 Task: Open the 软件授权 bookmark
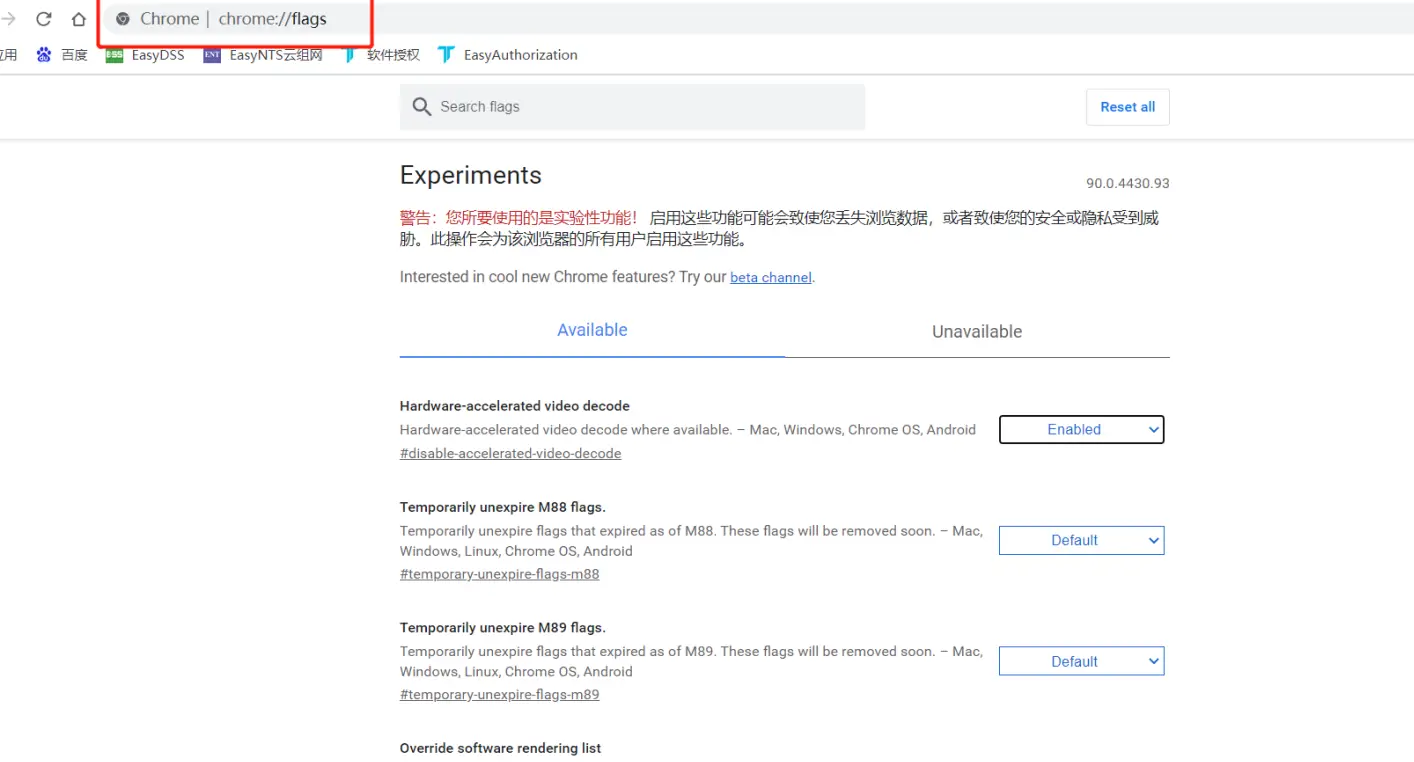tap(382, 55)
